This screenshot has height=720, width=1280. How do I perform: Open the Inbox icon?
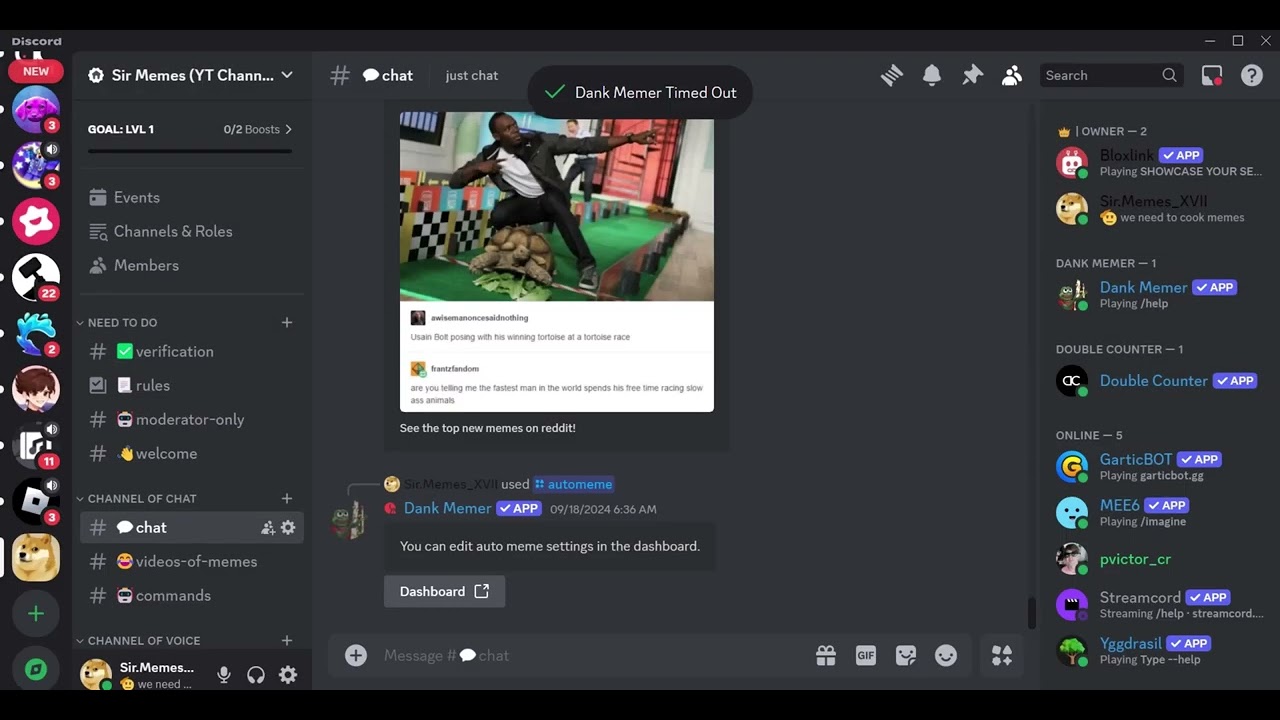click(1212, 75)
